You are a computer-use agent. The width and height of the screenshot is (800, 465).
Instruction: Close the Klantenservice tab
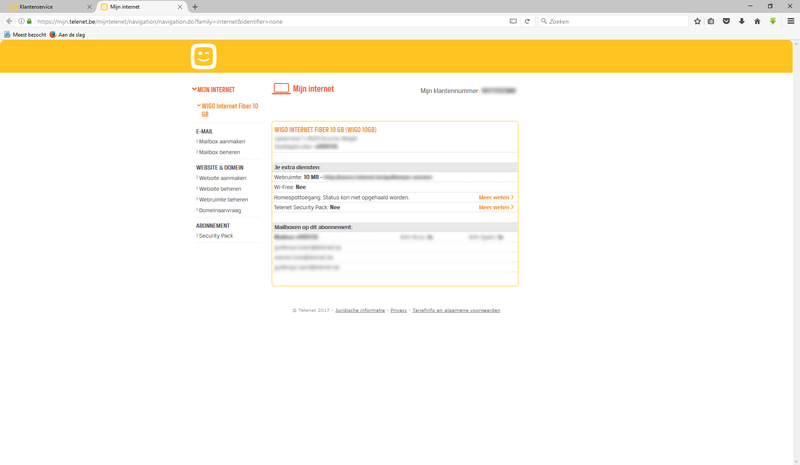click(89, 7)
